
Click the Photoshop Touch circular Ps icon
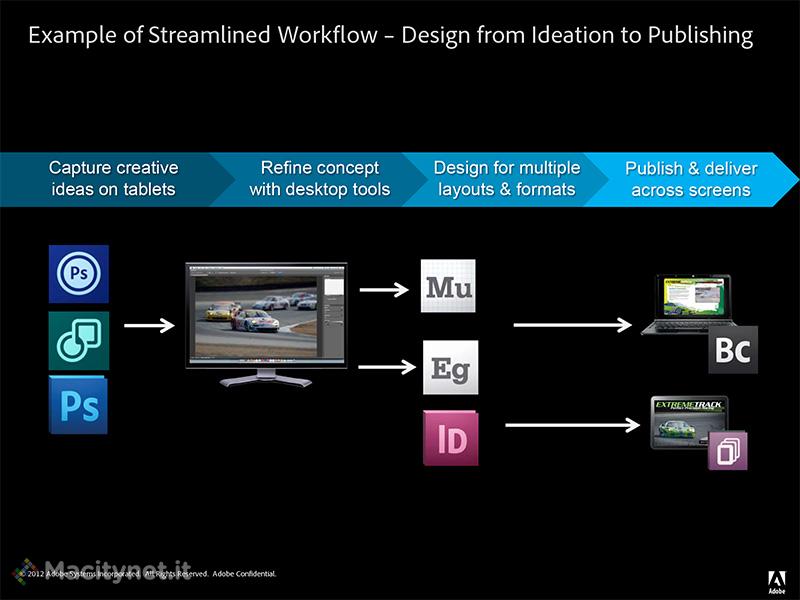point(79,274)
